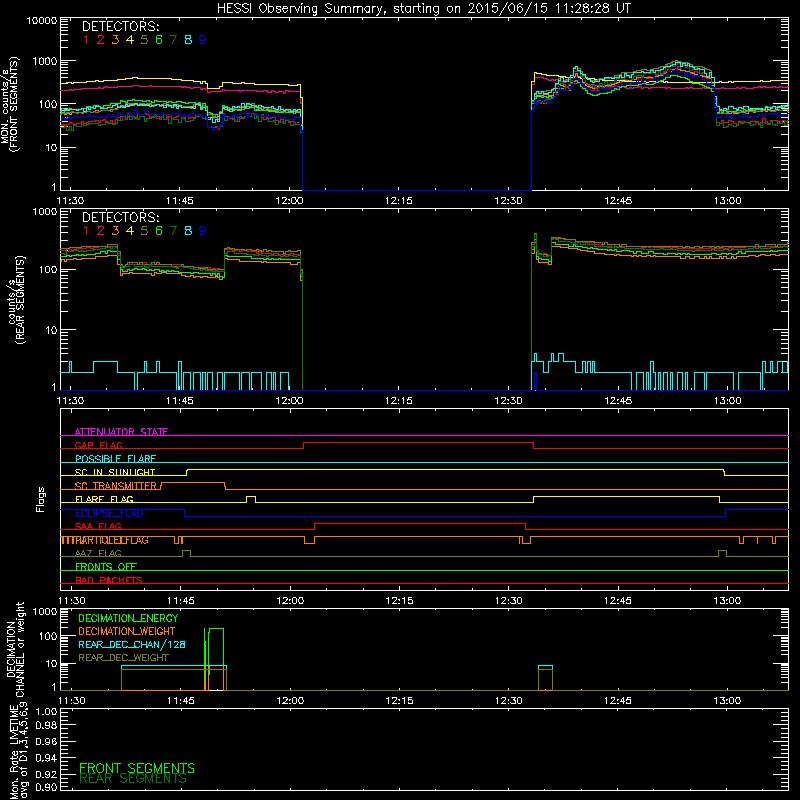
Task: Click the DECIMATION_ENERGY legend entry
Action: point(128,618)
